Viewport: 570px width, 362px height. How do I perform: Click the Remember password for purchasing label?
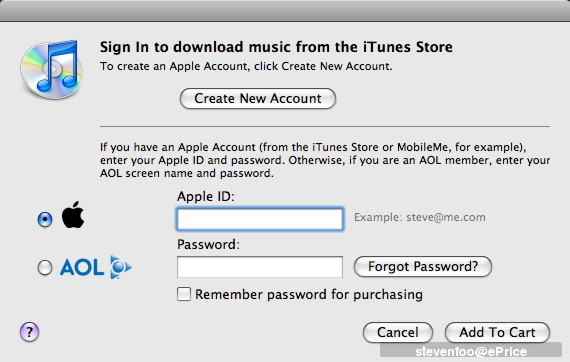[309, 294]
